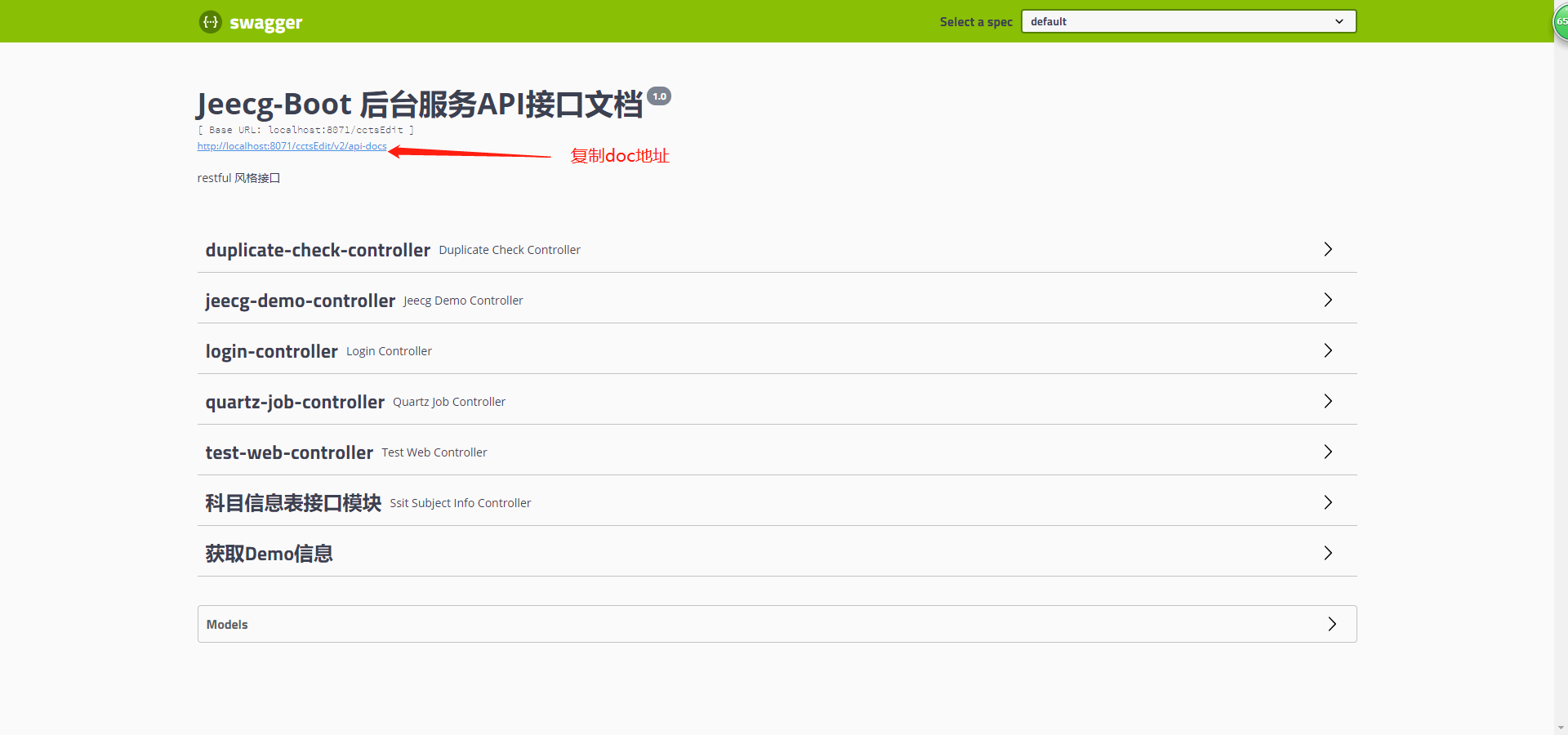
Task: Expand jeecg-demo-controller section title
Action: pyautogui.click(x=300, y=301)
